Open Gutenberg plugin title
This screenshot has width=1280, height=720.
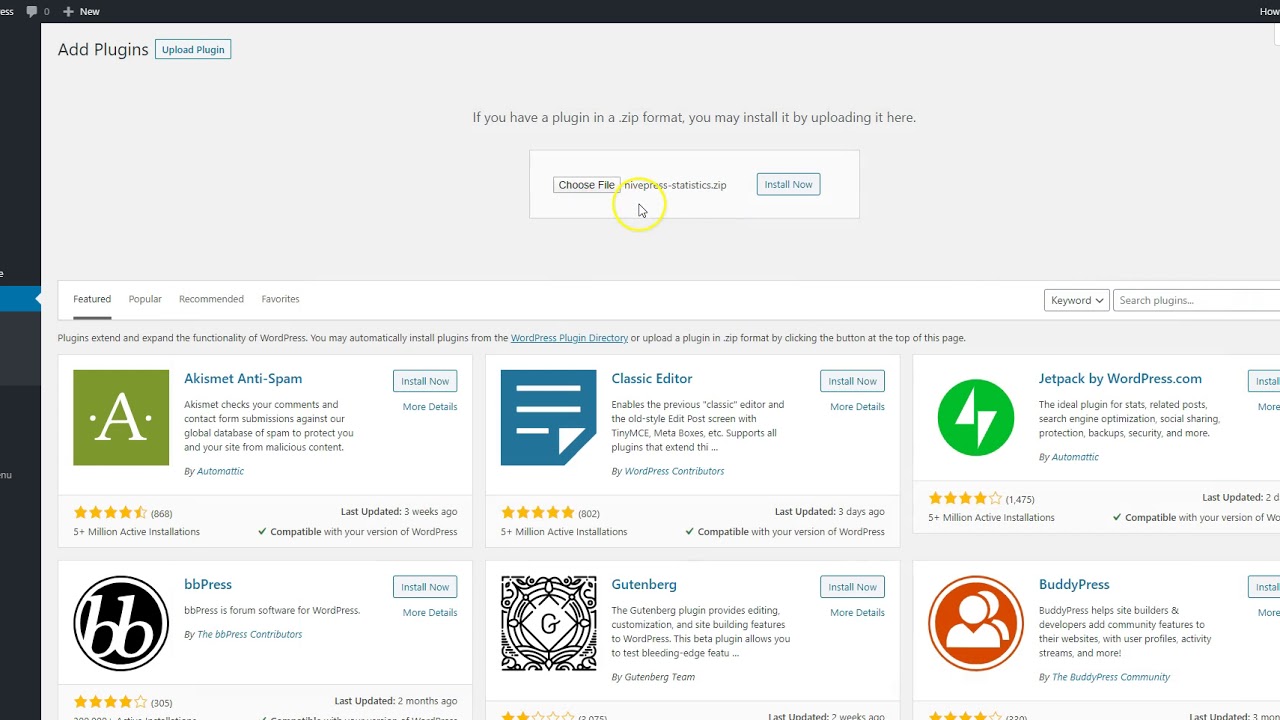[644, 585]
